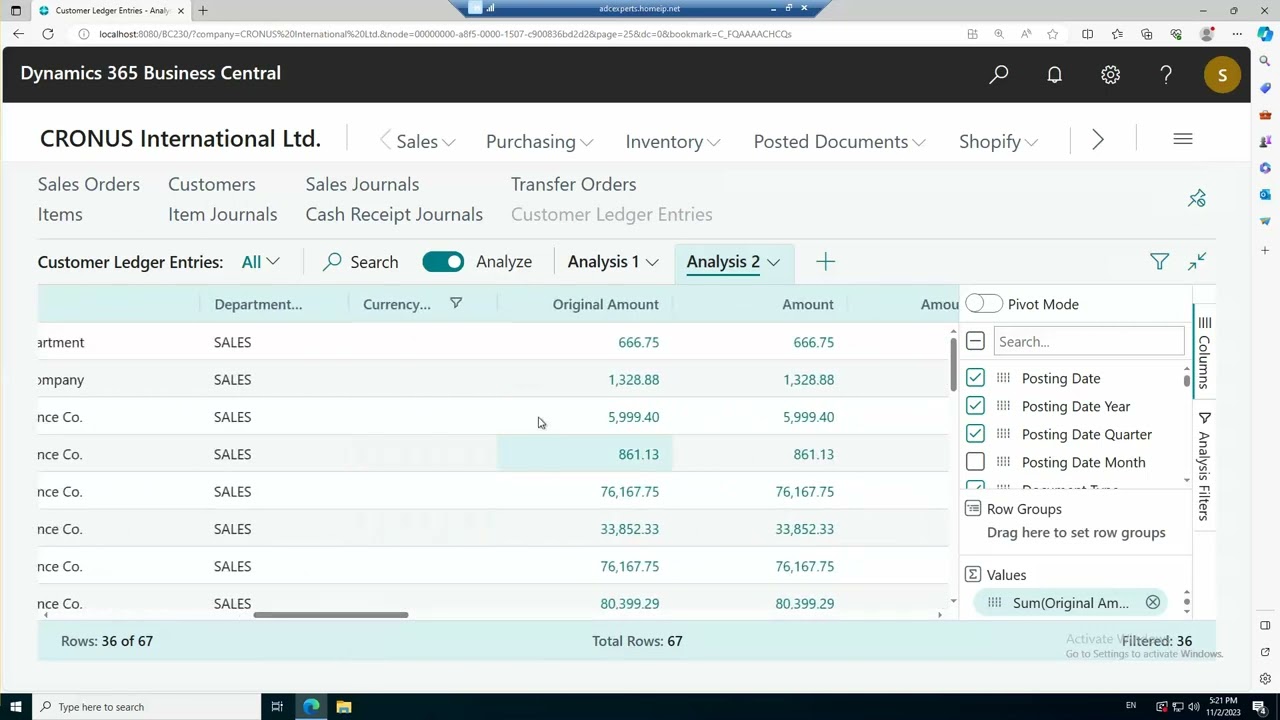1280x720 pixels.
Task: Uncheck the Posting Date Year checkbox
Action: click(x=975, y=406)
